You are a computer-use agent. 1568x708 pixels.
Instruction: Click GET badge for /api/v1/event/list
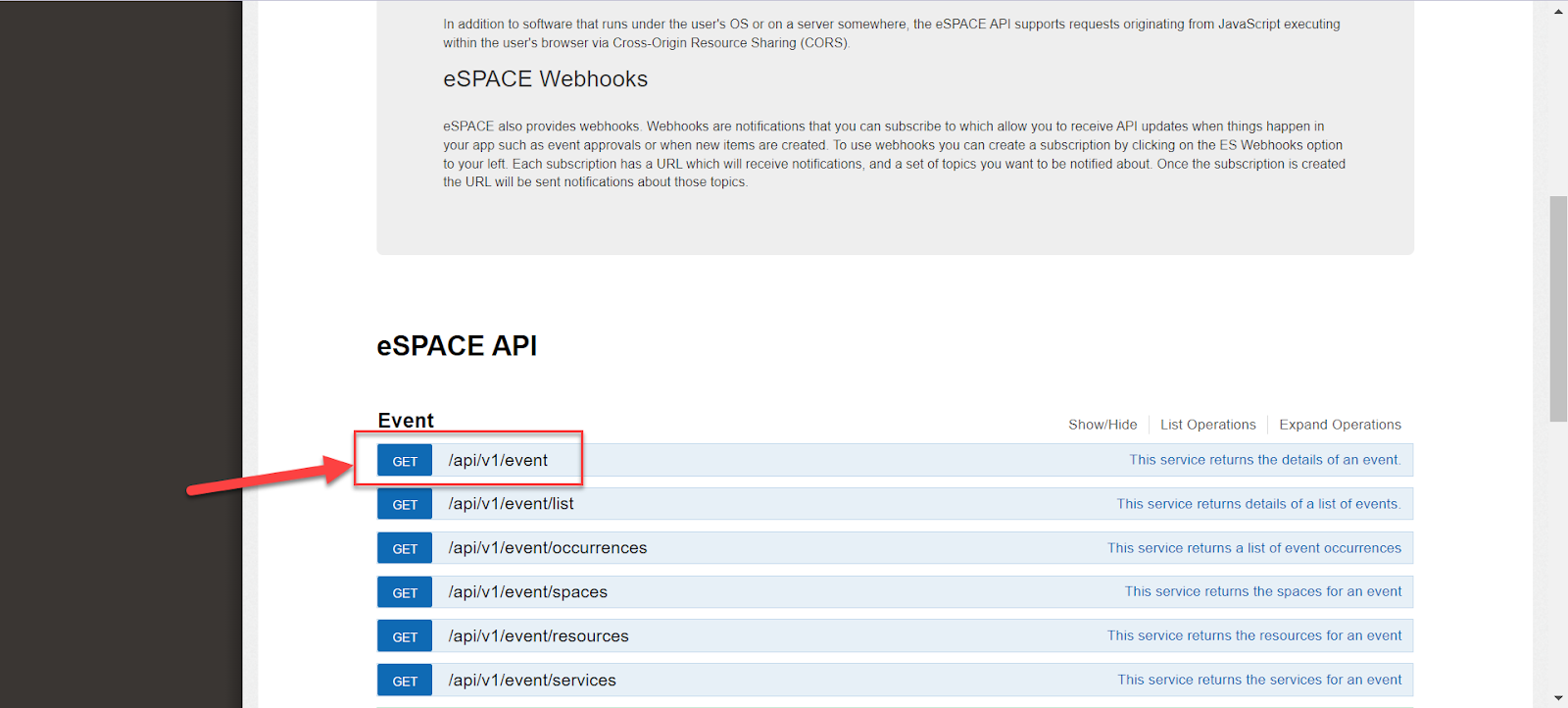point(405,505)
